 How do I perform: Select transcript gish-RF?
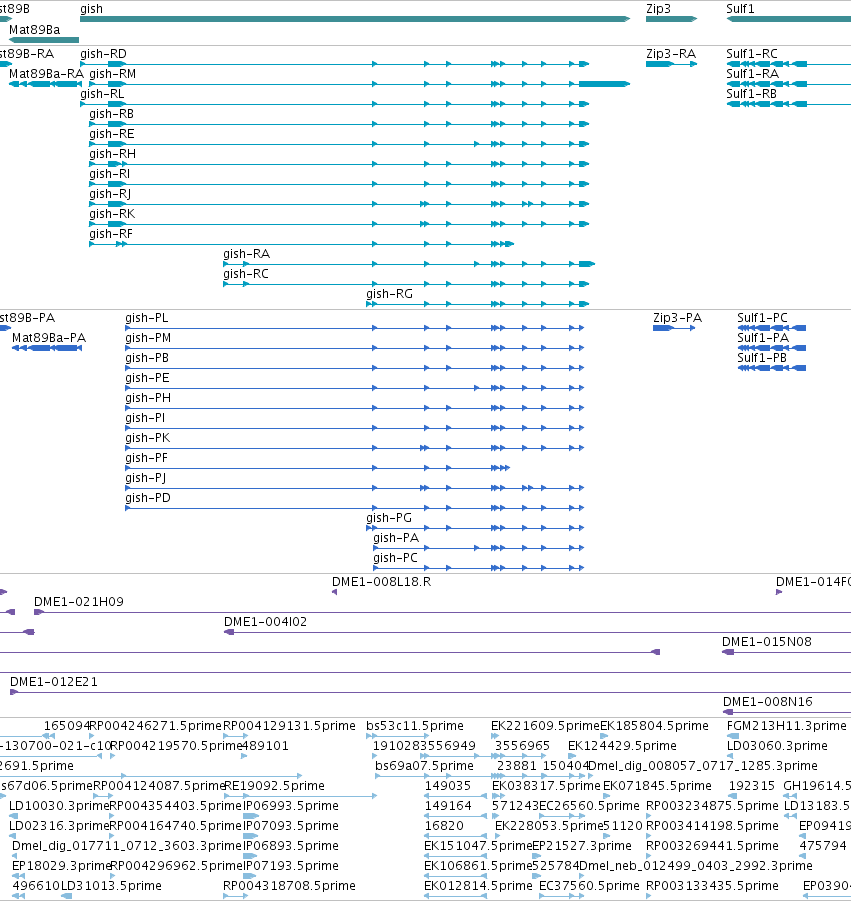[301, 244]
